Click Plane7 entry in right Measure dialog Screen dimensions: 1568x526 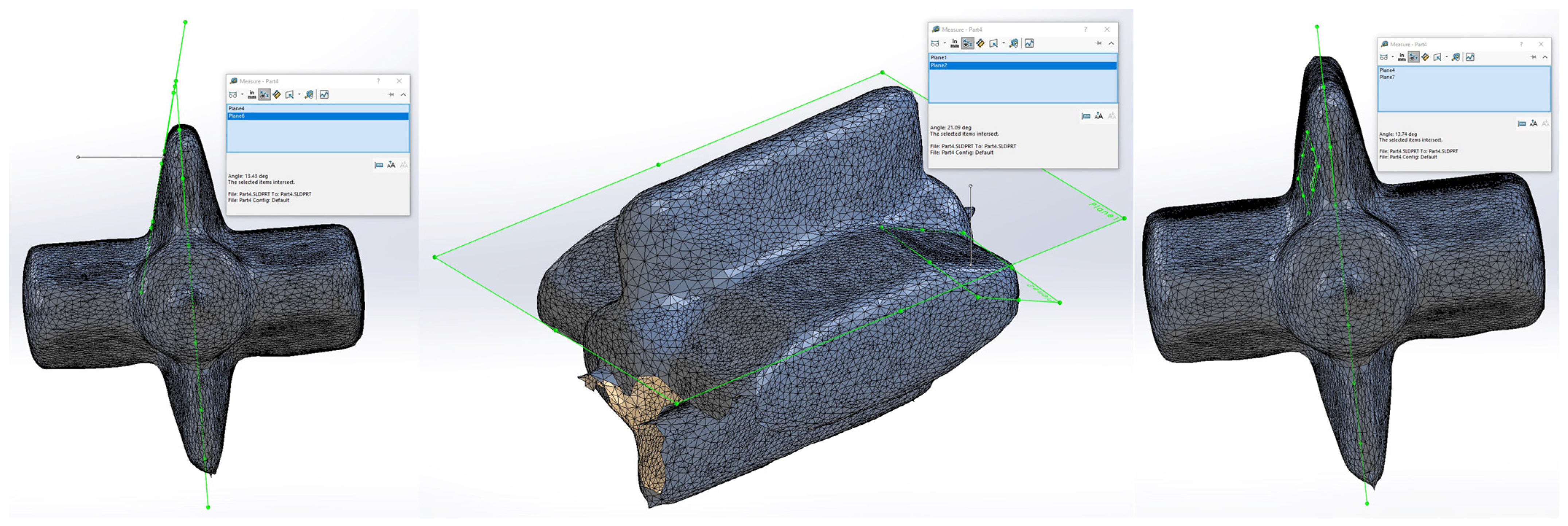pyautogui.click(x=1386, y=77)
